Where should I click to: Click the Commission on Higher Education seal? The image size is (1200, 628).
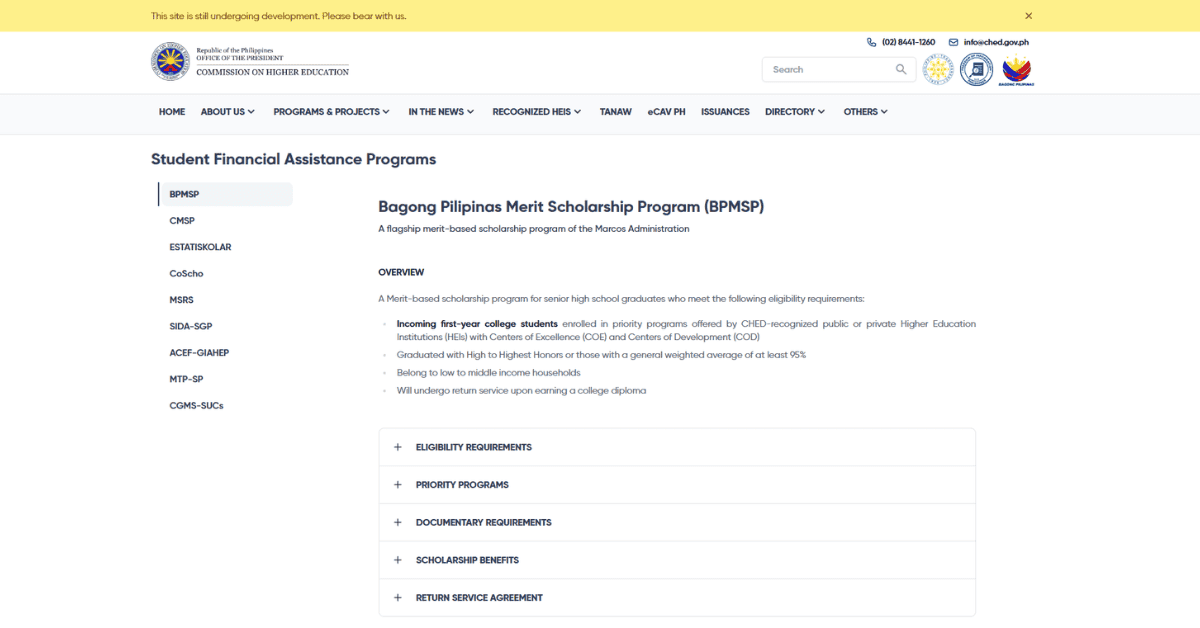pyautogui.click(x=168, y=61)
